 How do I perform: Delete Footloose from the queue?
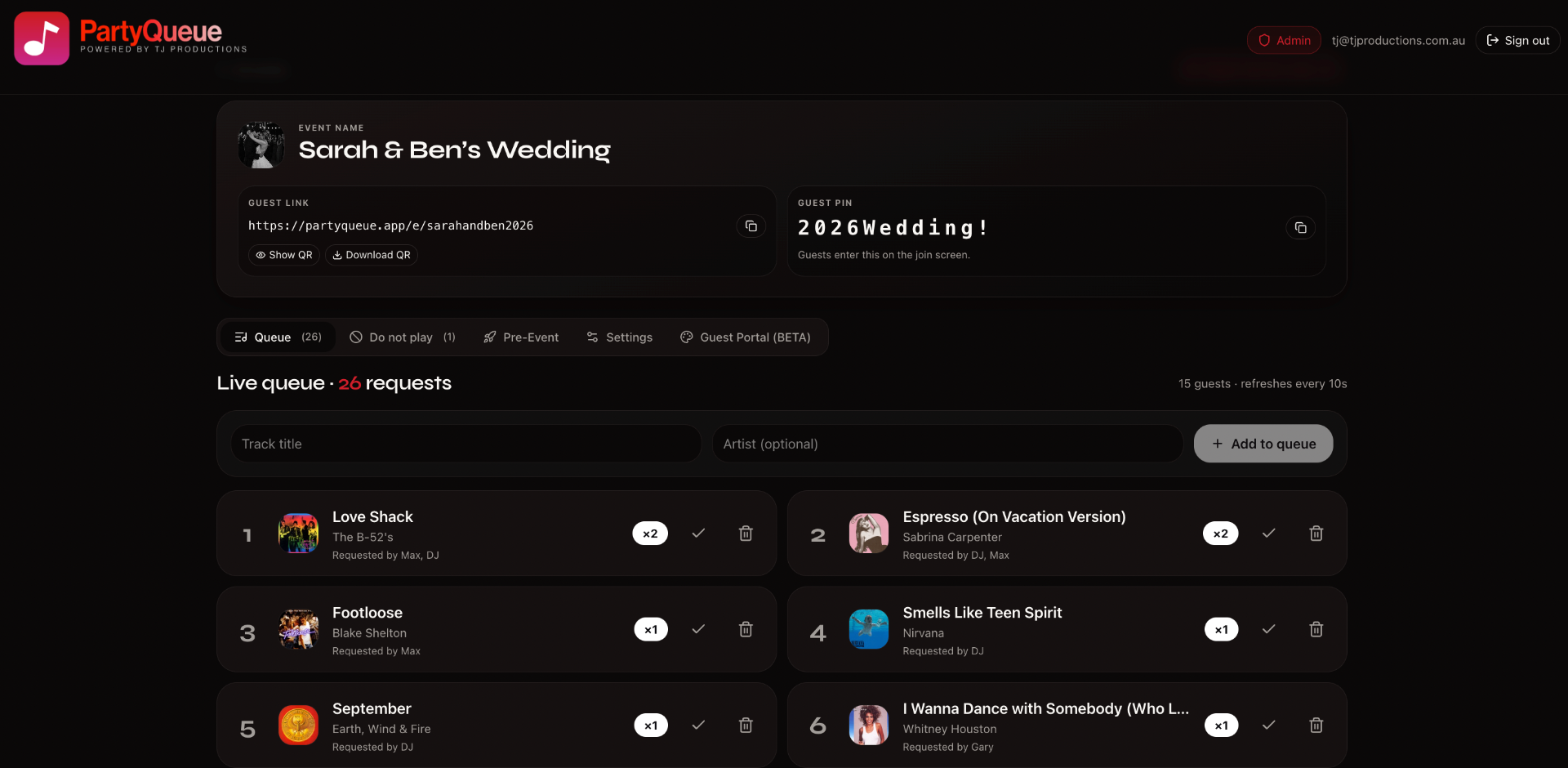coord(746,629)
